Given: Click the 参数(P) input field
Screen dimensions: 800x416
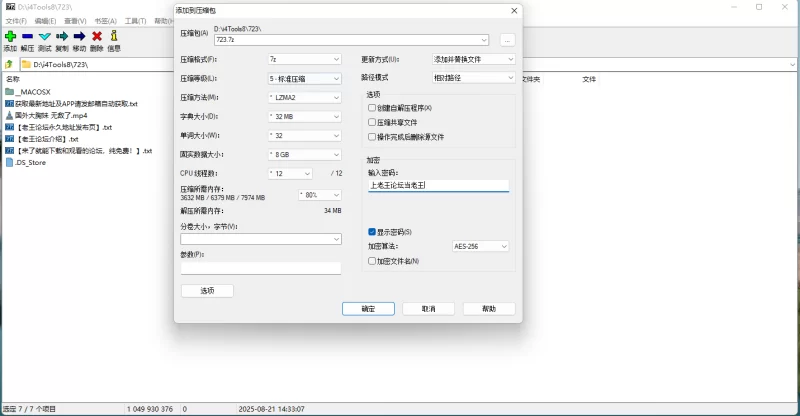Looking at the screenshot, I should coord(261,268).
